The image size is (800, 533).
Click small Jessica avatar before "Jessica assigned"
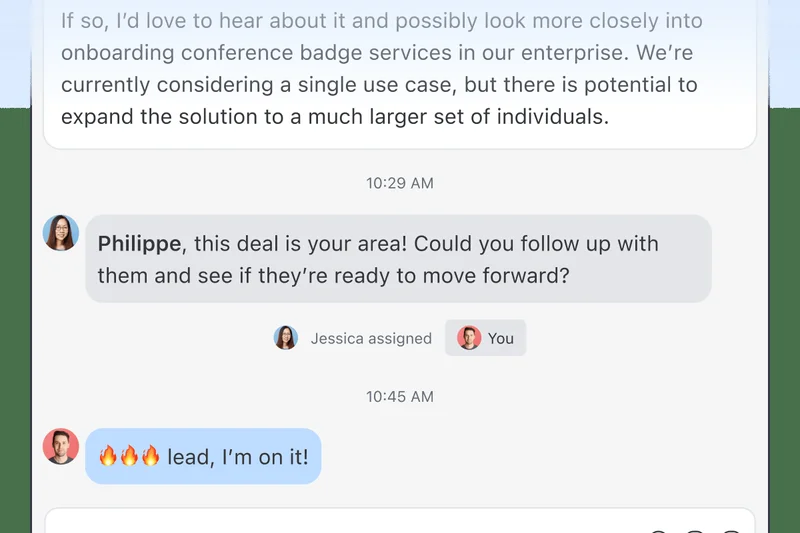click(x=286, y=338)
